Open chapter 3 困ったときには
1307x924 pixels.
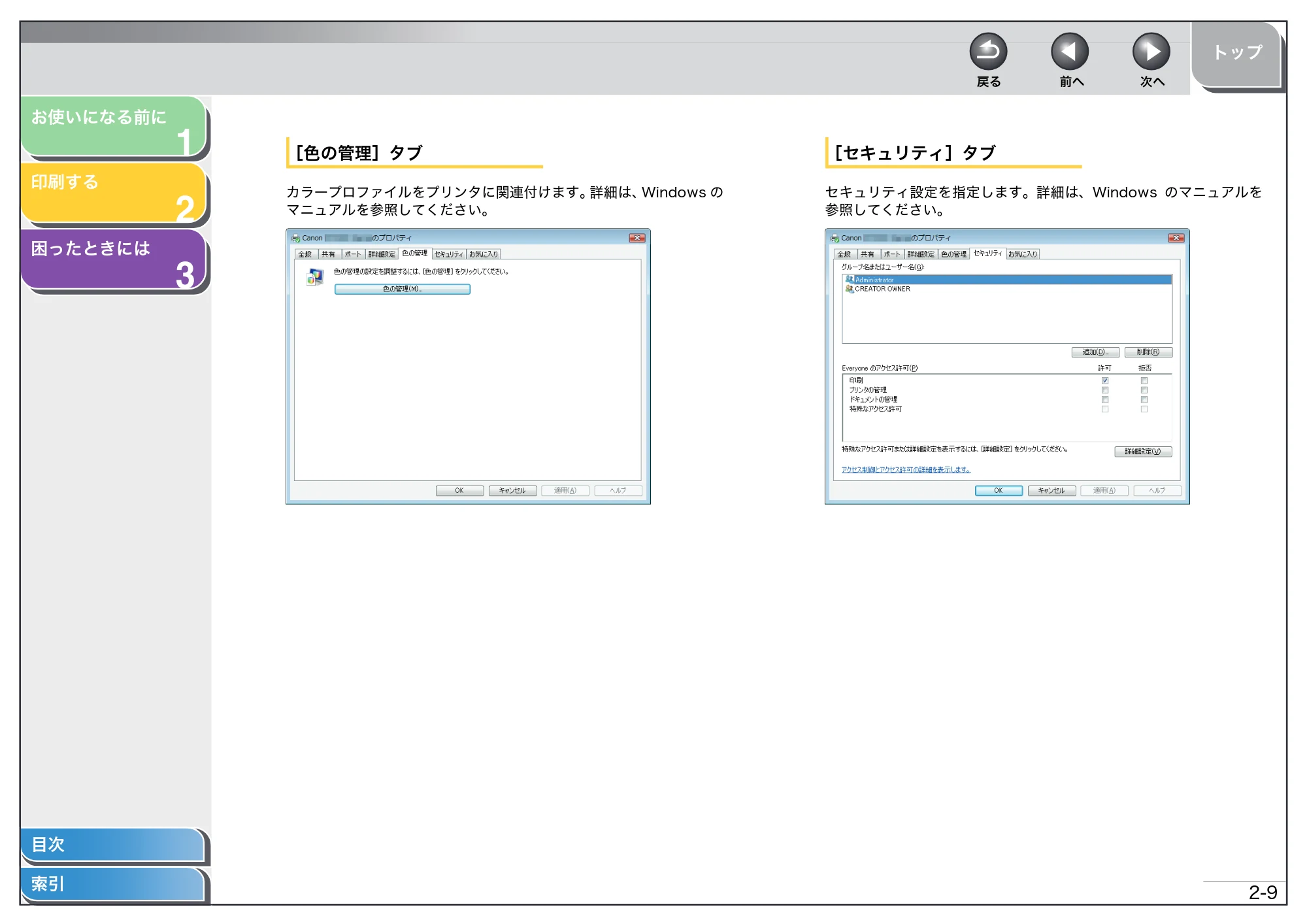point(114,259)
